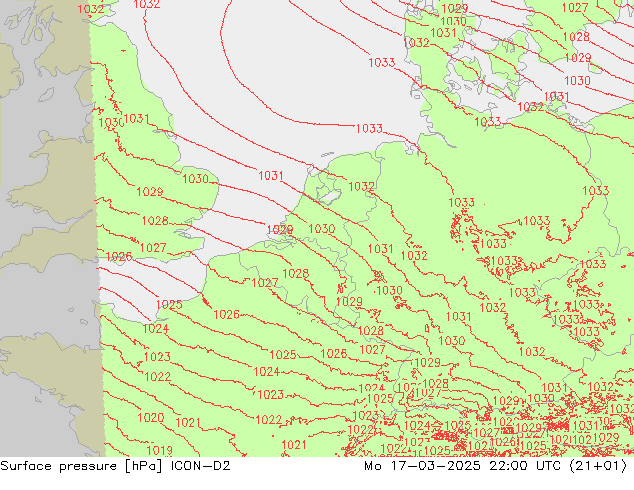Screen dimensions: 634x490
Task: Select the 1020 isobar label
Action: (150, 417)
